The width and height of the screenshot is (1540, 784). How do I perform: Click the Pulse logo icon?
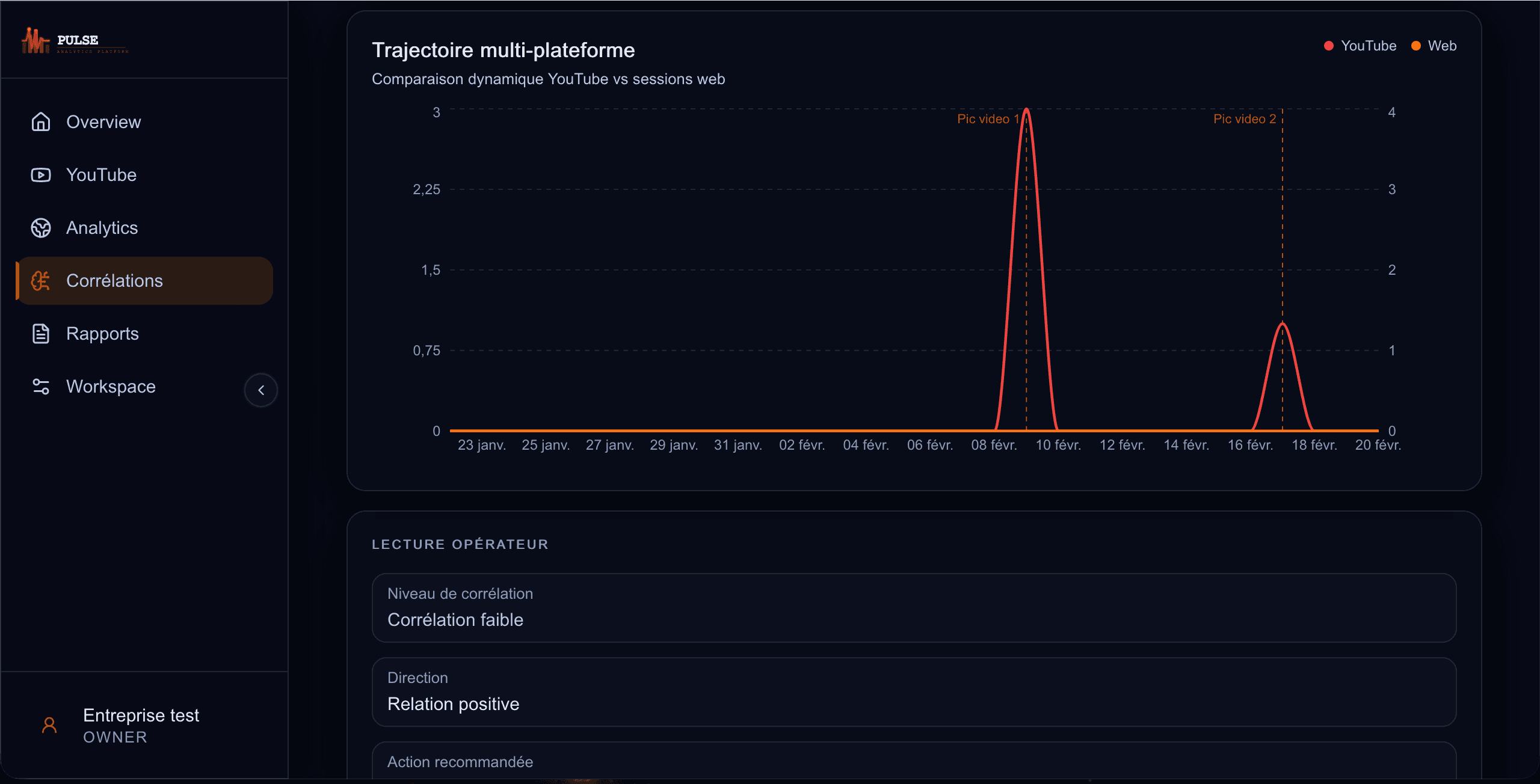coord(35,41)
